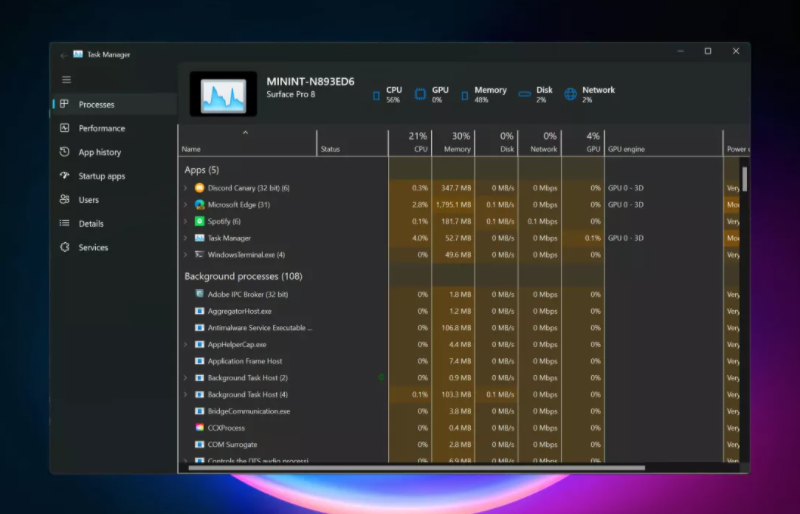
Task: Click the Memory icon in header
Action: pos(465,95)
